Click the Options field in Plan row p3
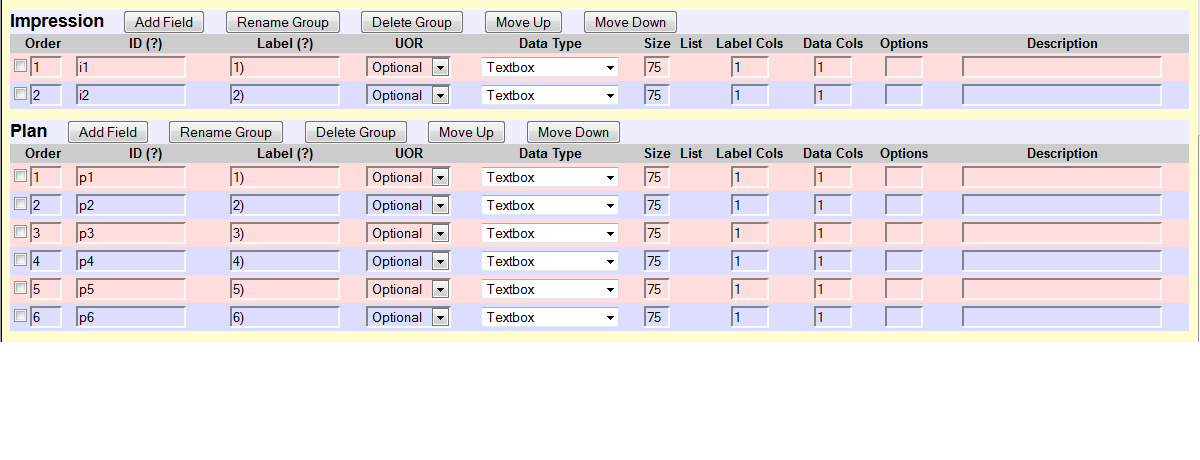 pyautogui.click(x=903, y=233)
